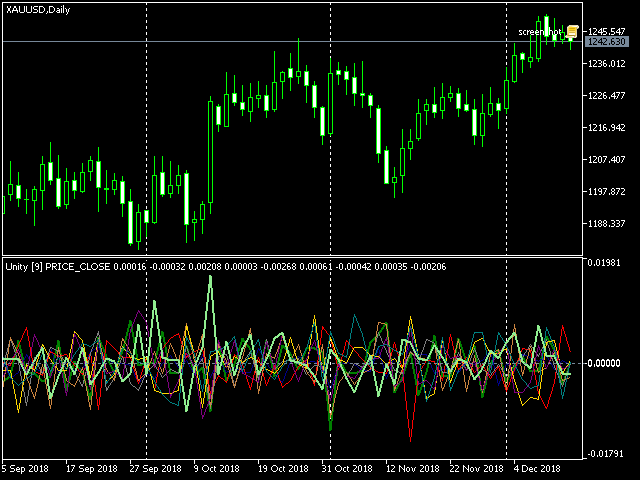Image resolution: width=640 pixels, height=480 pixels.
Task: Click the deep red indicator trough in November
Action: tap(410, 440)
